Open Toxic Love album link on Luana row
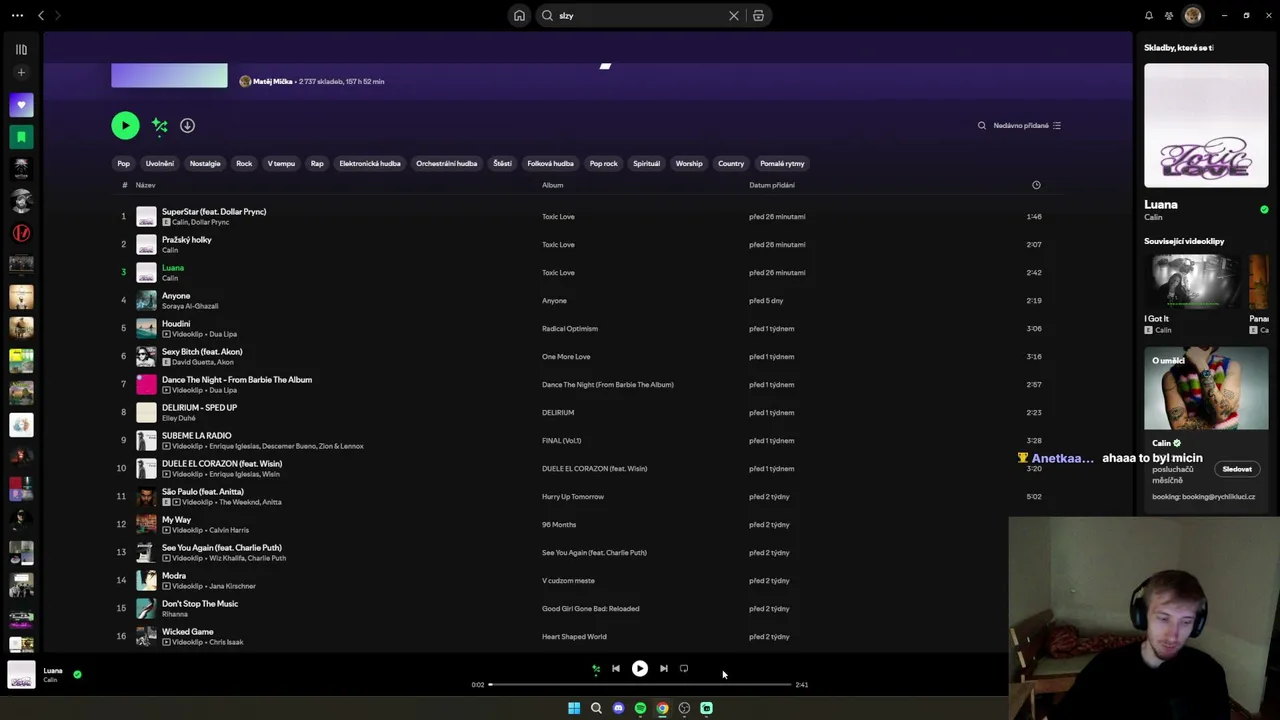This screenshot has height=720, width=1280. click(x=558, y=273)
